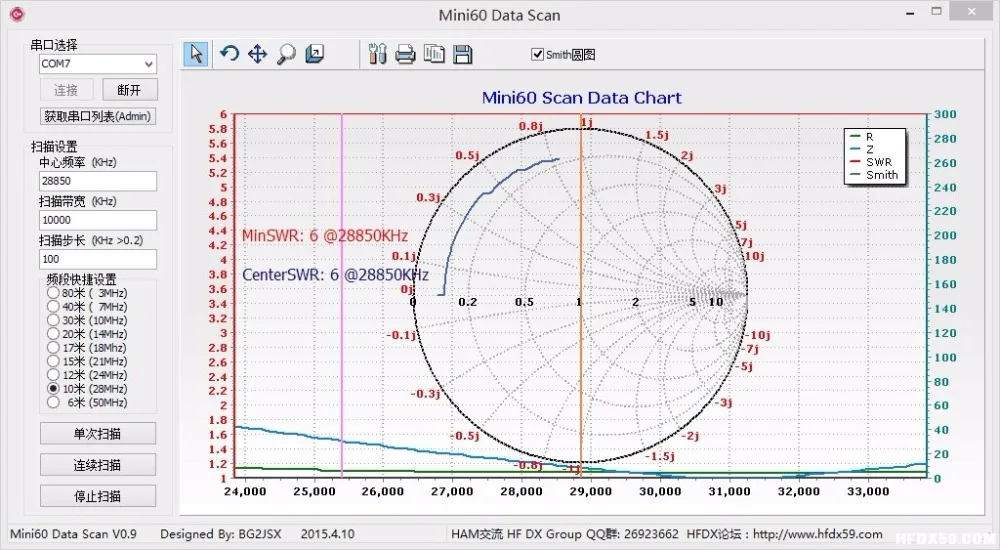
Task: Select the pan move cross-arrows tool
Action: tap(258, 54)
